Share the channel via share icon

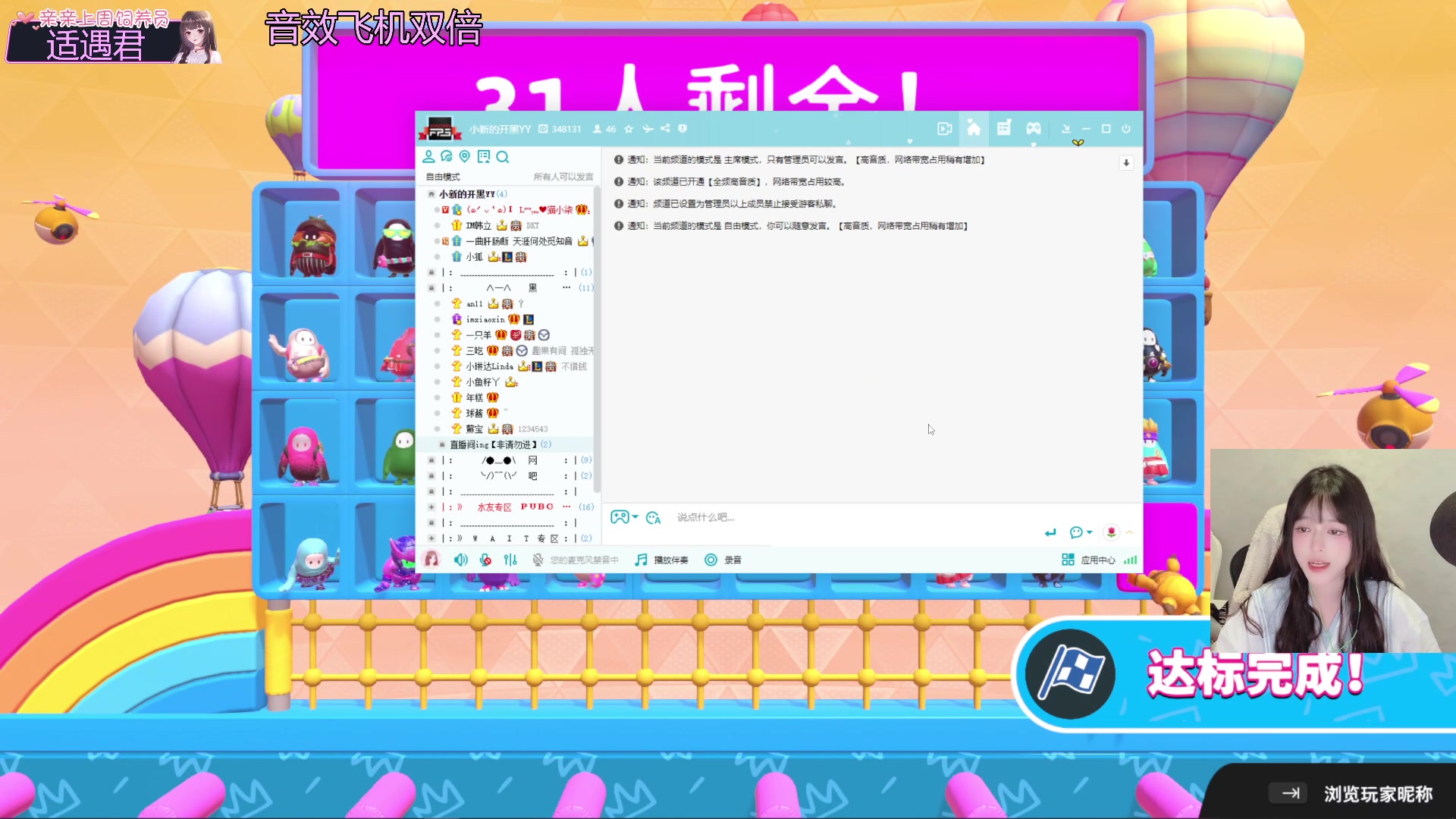[x=665, y=129]
